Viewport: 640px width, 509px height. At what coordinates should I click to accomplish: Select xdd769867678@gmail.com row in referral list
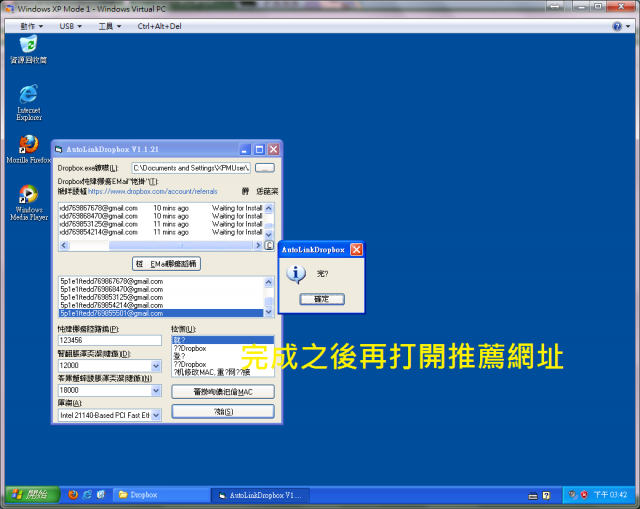(161, 208)
